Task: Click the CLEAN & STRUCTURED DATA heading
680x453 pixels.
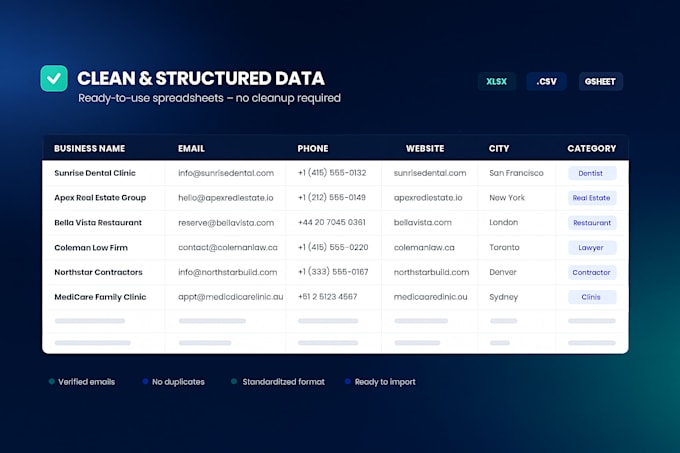Action: (x=201, y=78)
